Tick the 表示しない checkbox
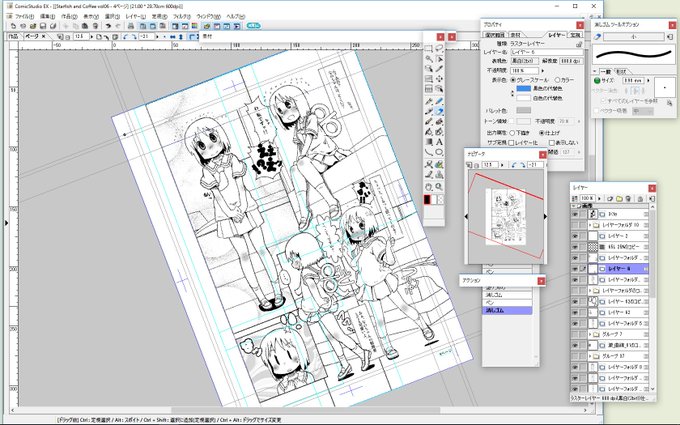 click(x=552, y=143)
